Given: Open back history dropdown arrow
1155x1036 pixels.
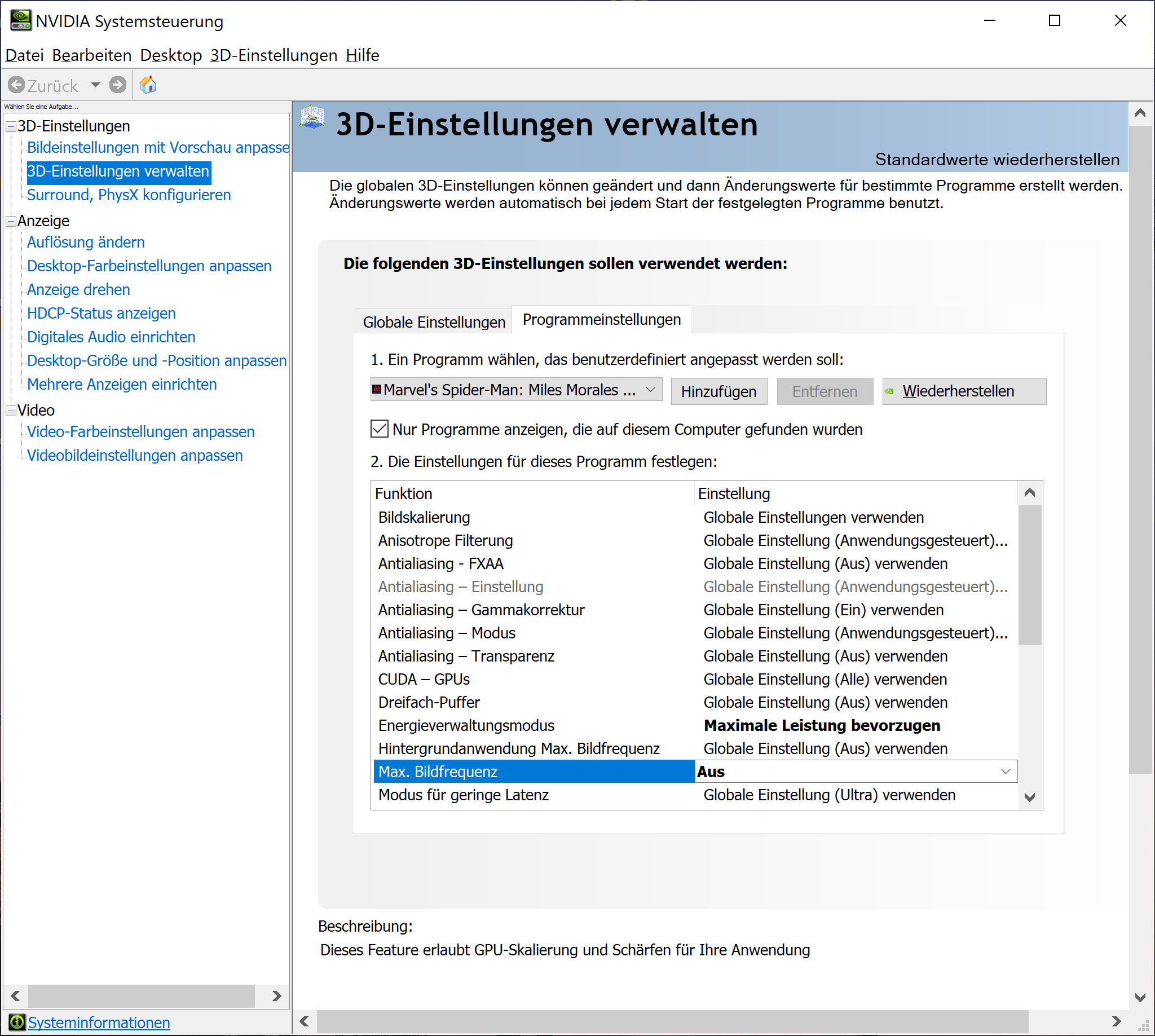Looking at the screenshot, I should (x=96, y=85).
